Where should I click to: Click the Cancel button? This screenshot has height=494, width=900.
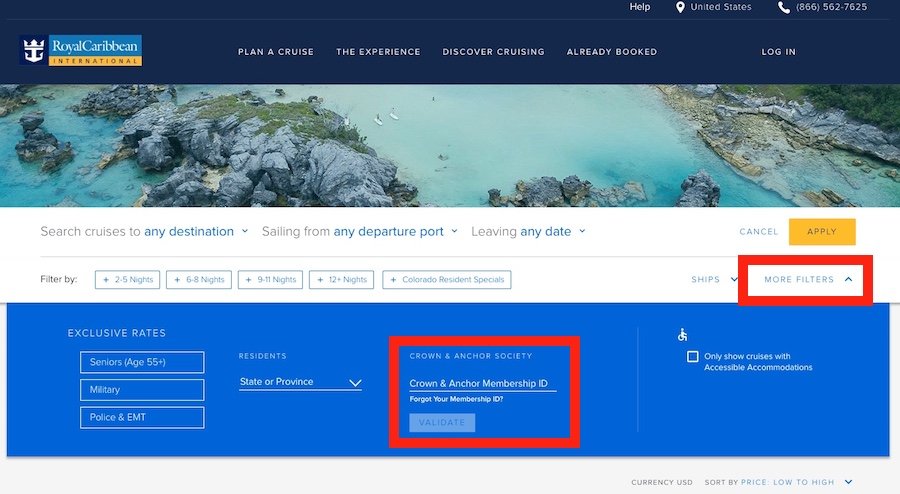tap(759, 232)
